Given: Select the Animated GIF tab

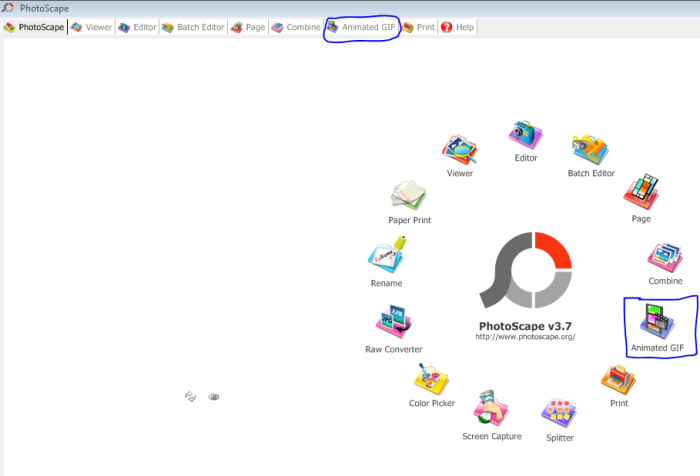Looking at the screenshot, I should (361, 27).
